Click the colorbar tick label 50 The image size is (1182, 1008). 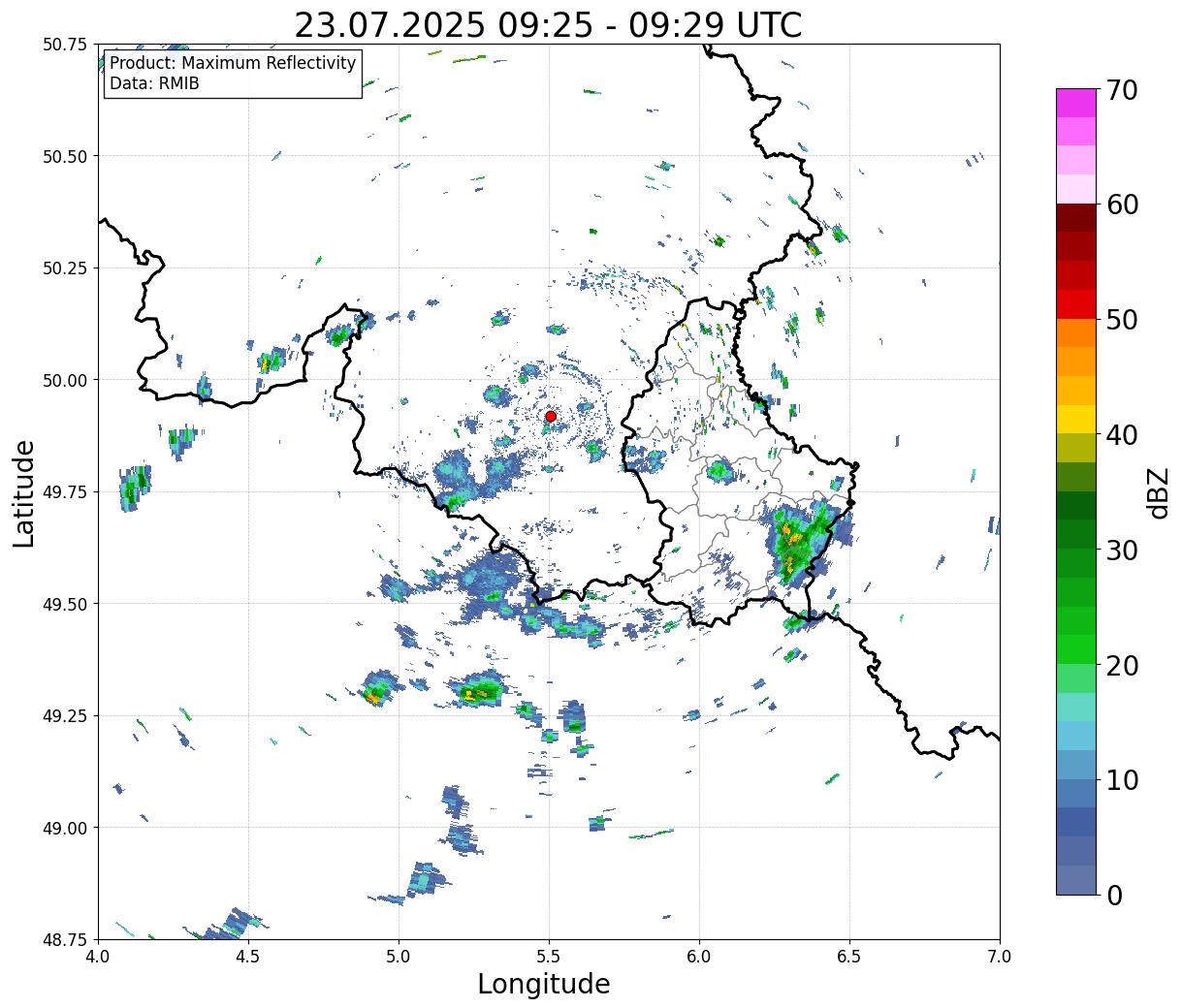(1122, 320)
